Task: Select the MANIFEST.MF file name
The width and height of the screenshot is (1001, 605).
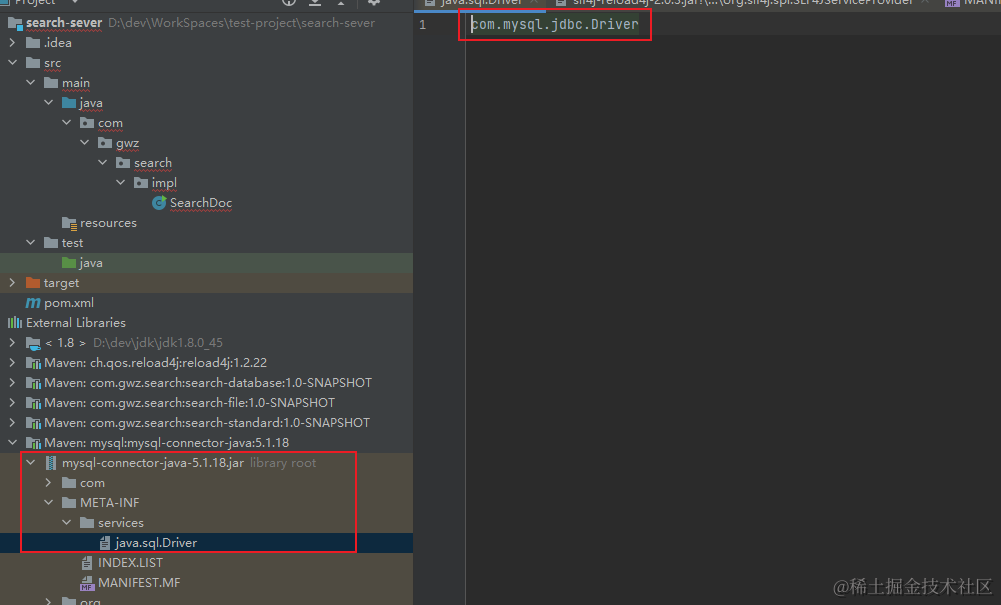Action: pyautogui.click(x=139, y=583)
